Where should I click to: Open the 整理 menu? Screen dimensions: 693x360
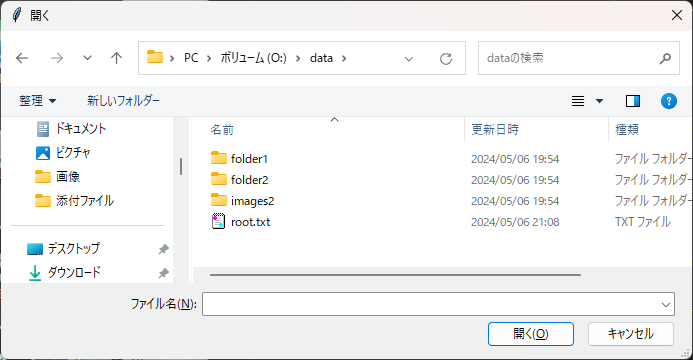click(x=38, y=101)
